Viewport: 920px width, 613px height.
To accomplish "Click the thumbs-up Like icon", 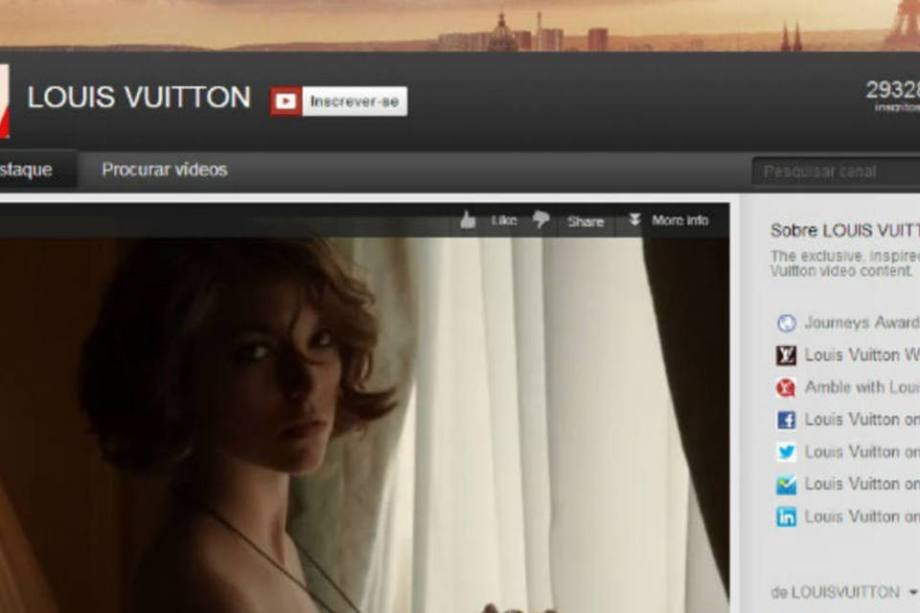I will [468, 221].
